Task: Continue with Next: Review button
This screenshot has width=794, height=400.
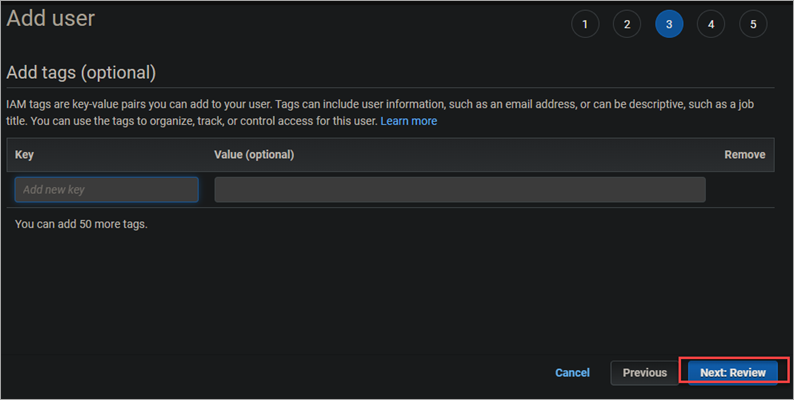Action: pos(733,373)
